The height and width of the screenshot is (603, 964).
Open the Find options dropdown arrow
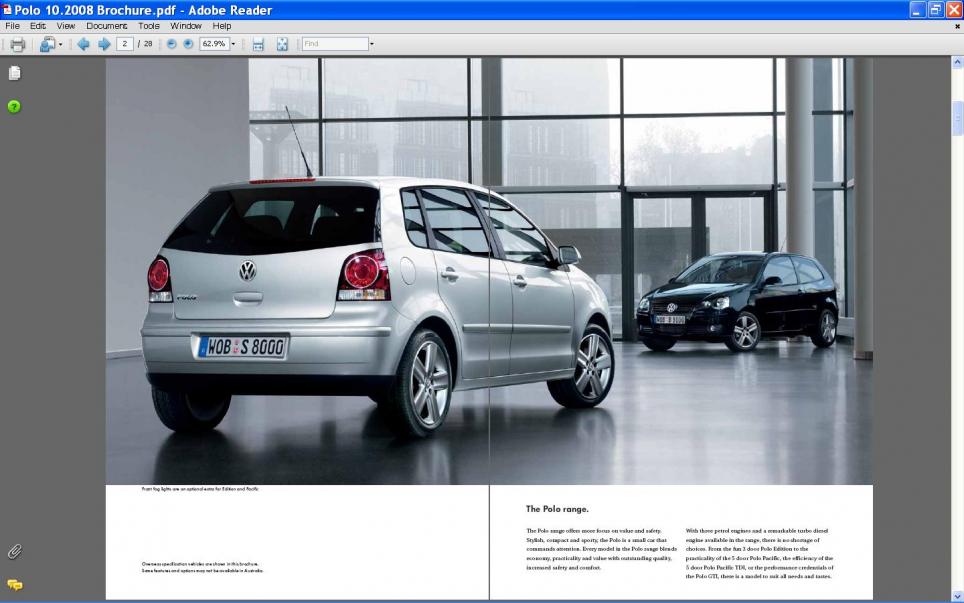pyautogui.click(x=371, y=44)
